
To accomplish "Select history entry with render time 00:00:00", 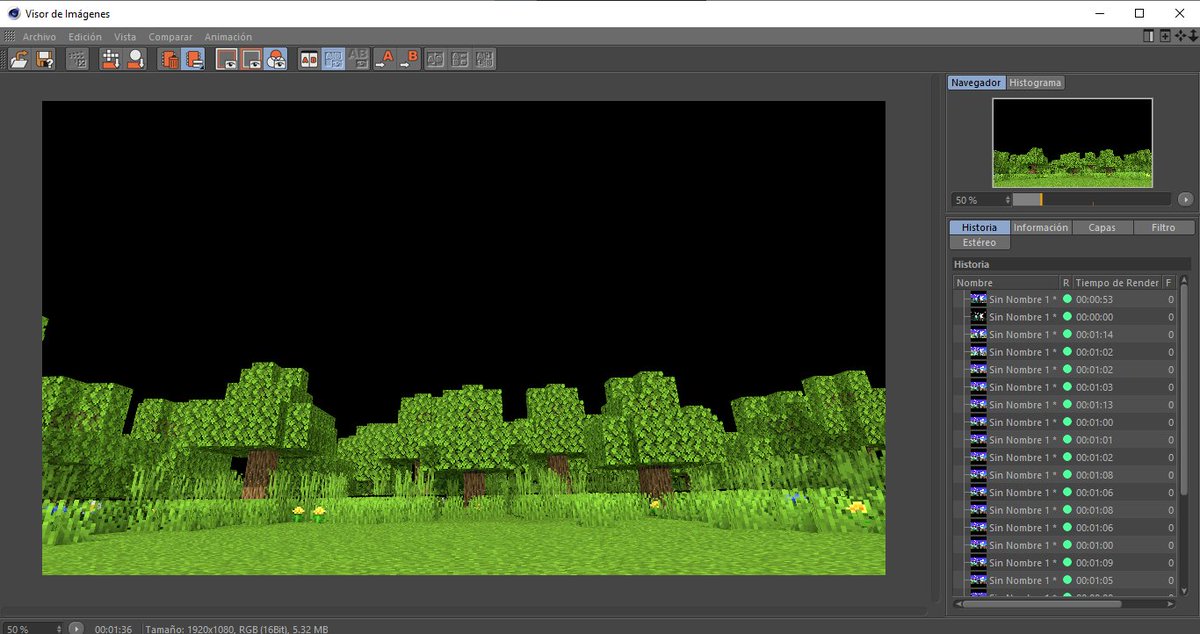I will (x=1065, y=317).
